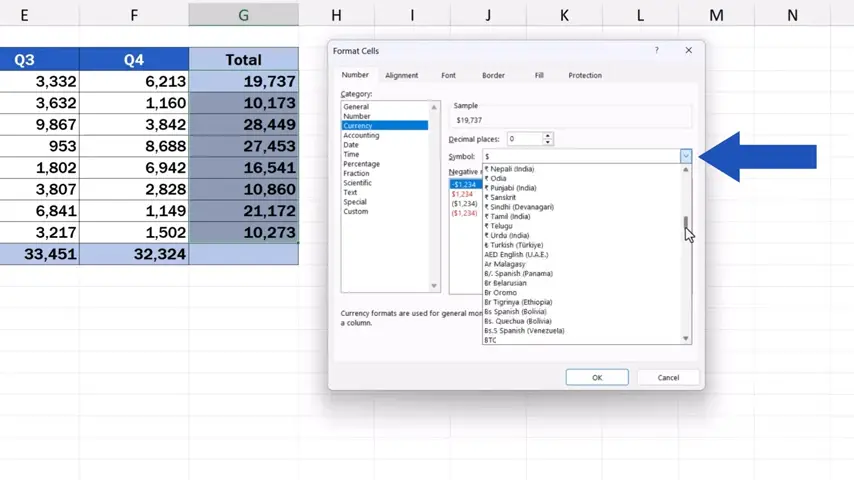The image size is (854, 480).
Task: Pick the Custom category
Action: pos(356,211)
